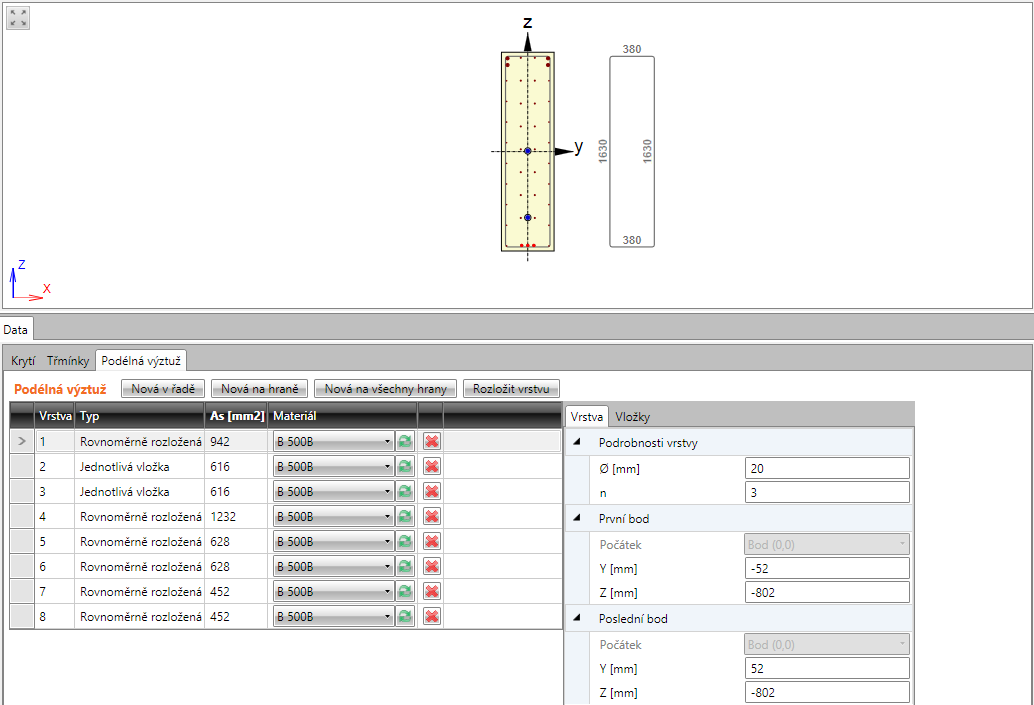The width and height of the screenshot is (1034, 705).
Task: Select Podélná výztuž tab
Action: pyautogui.click(x=141, y=361)
